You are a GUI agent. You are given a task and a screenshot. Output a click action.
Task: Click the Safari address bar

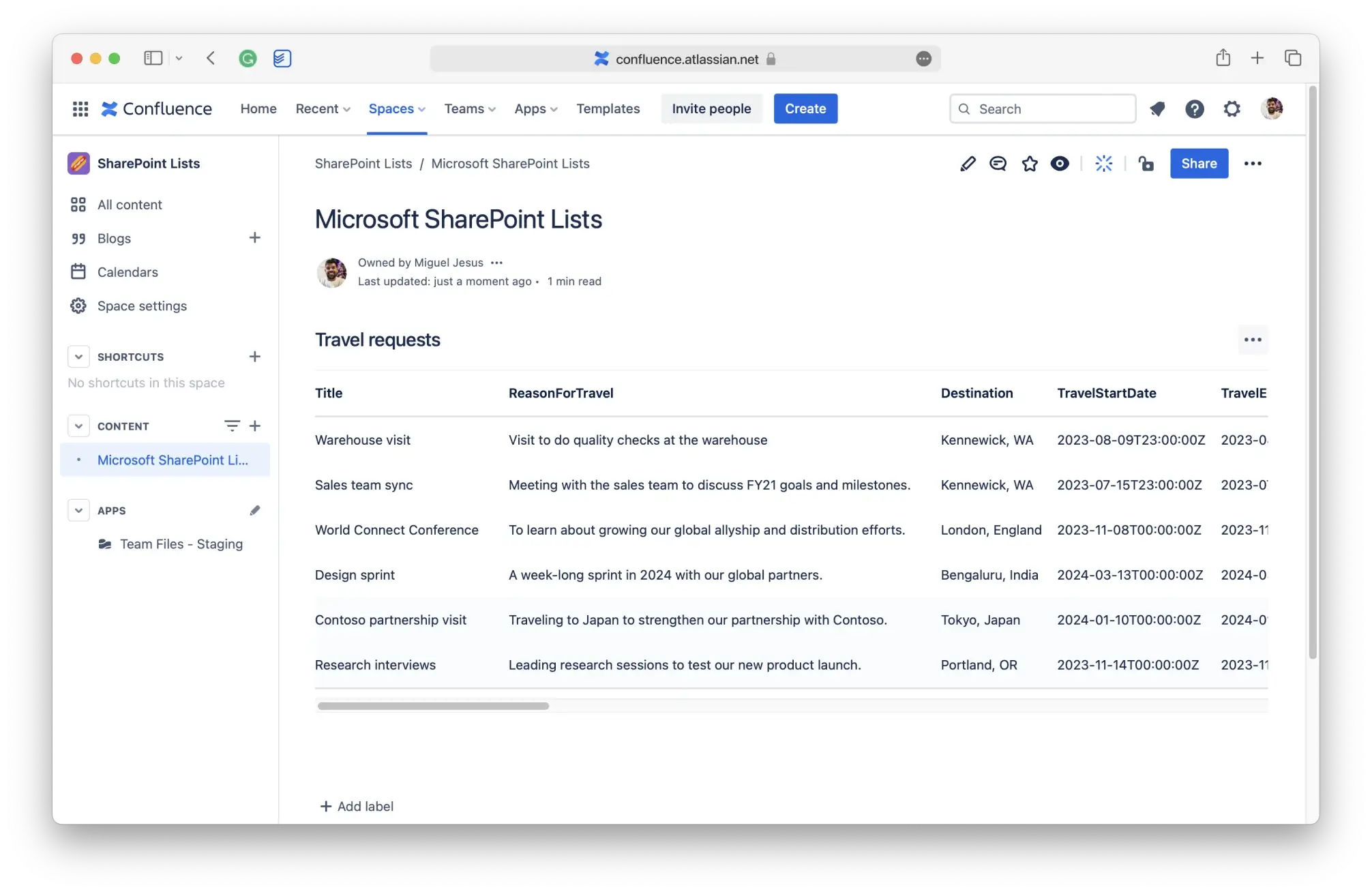[685, 59]
